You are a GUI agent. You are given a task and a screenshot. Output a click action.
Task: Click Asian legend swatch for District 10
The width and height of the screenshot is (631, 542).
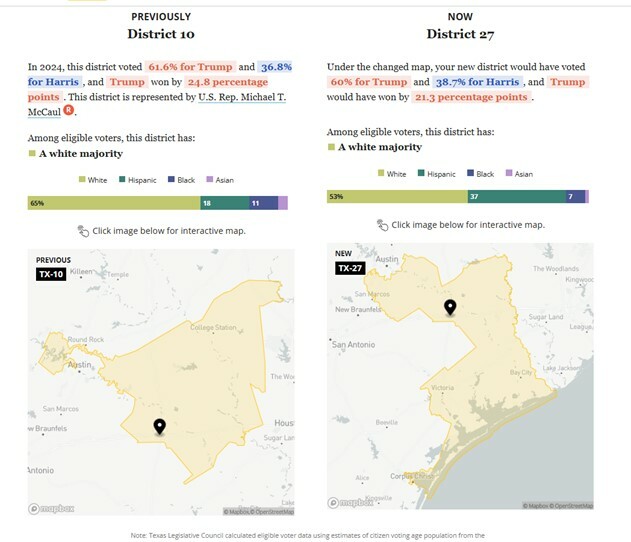(x=210, y=179)
